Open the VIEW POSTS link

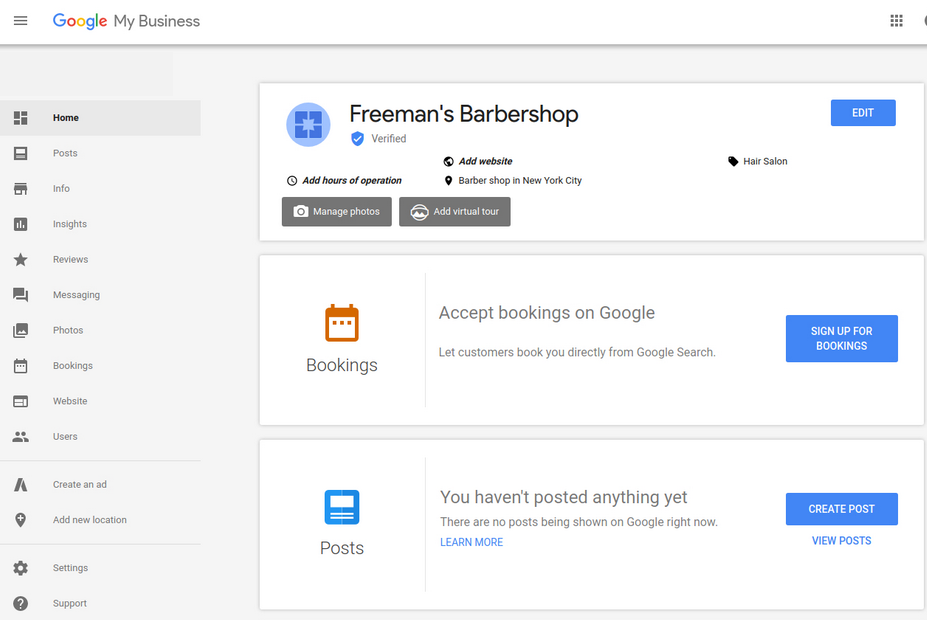(841, 541)
